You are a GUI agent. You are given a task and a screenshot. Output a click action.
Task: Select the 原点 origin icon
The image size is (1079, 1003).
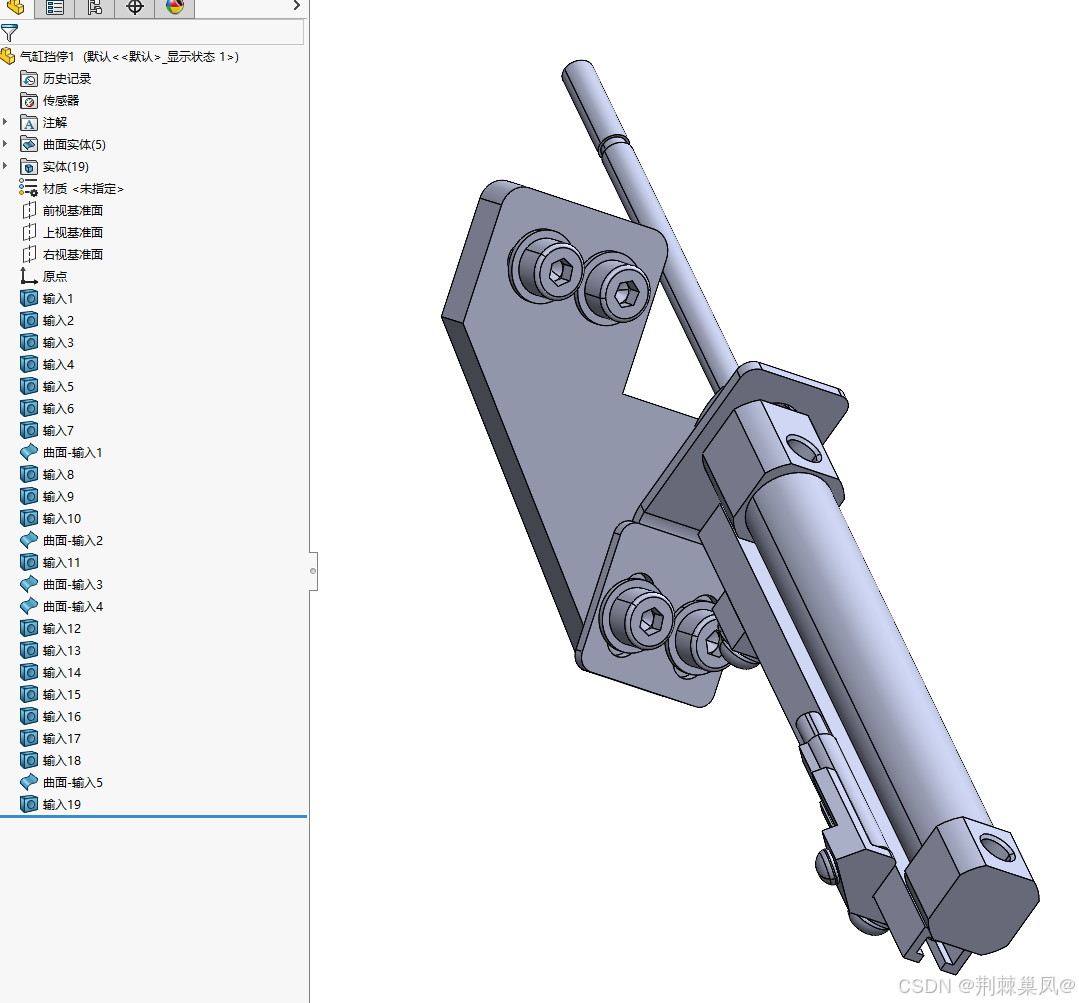point(29,277)
